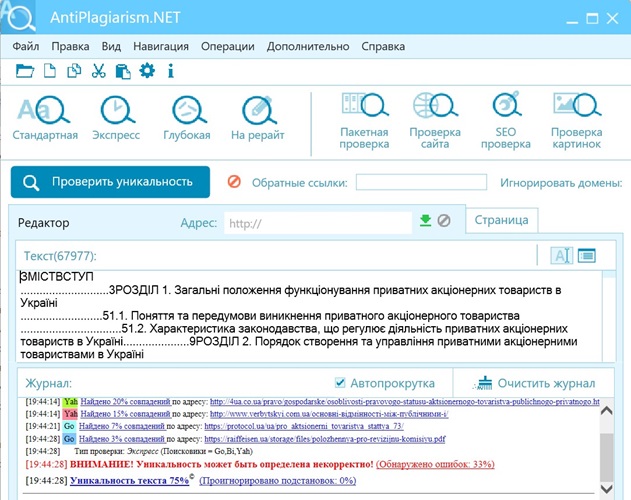This screenshot has width=631, height=500.
Task: Click Найдено 20% совпадений link
Action: (x=126, y=401)
